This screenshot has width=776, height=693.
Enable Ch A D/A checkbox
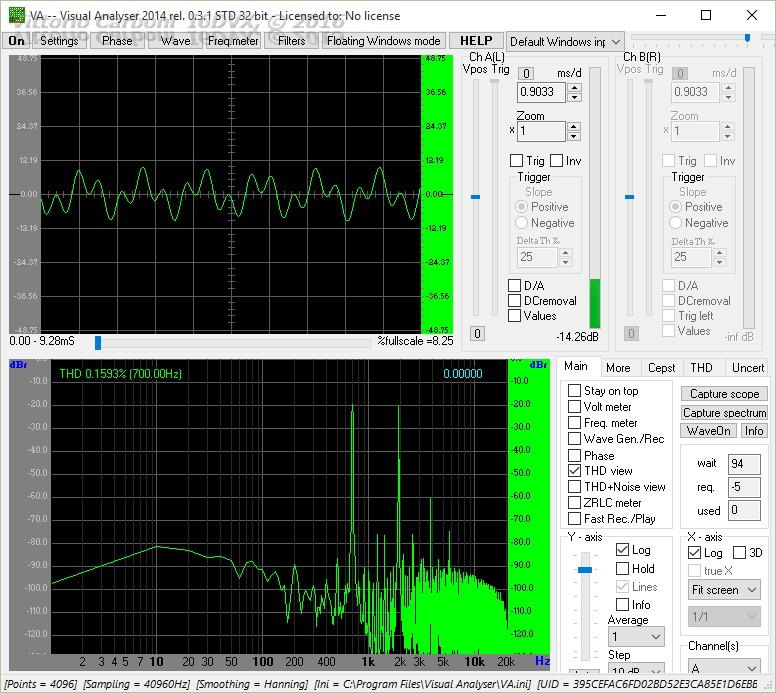(x=515, y=286)
